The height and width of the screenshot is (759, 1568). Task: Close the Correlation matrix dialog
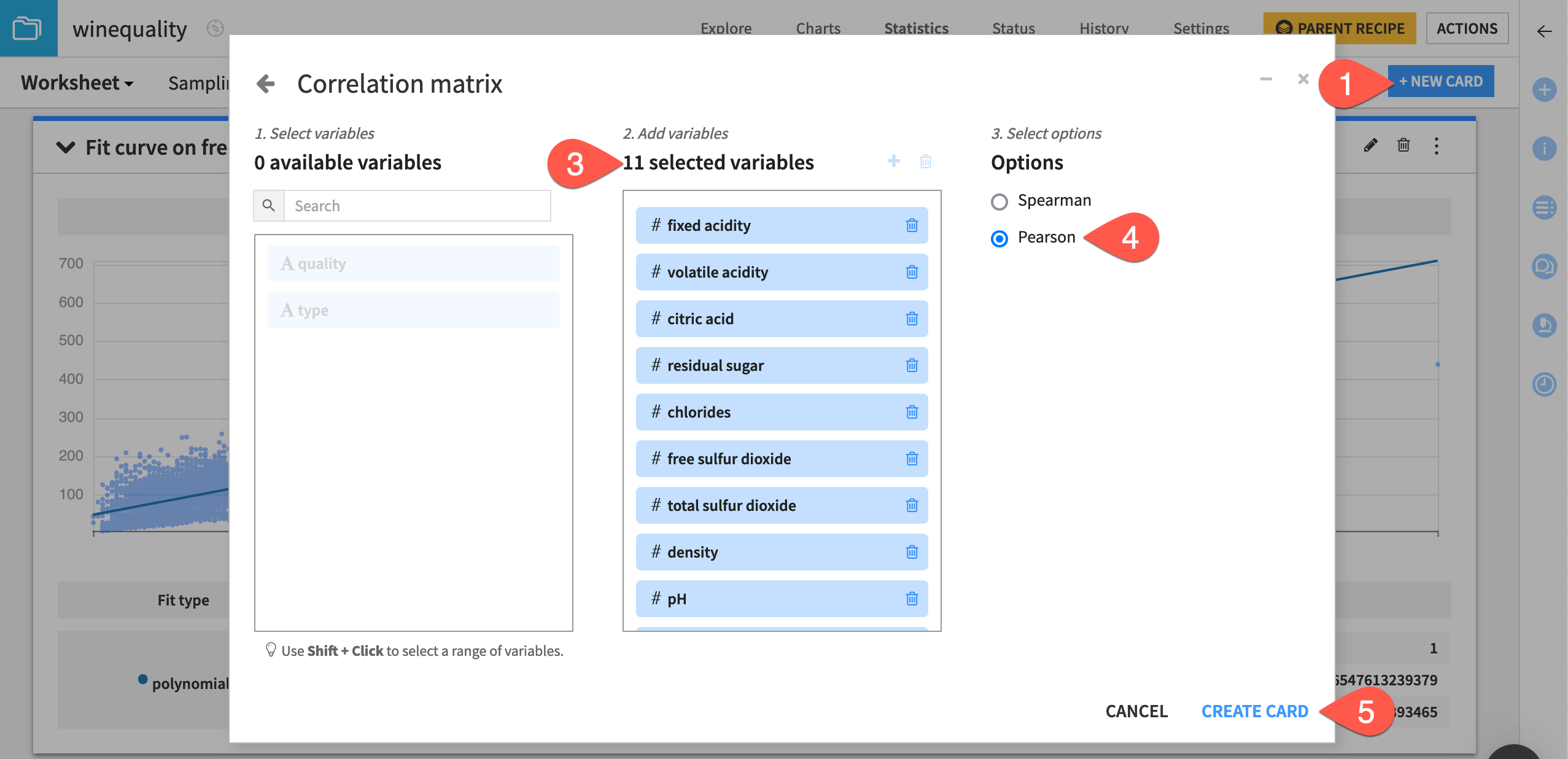pyautogui.click(x=1303, y=79)
